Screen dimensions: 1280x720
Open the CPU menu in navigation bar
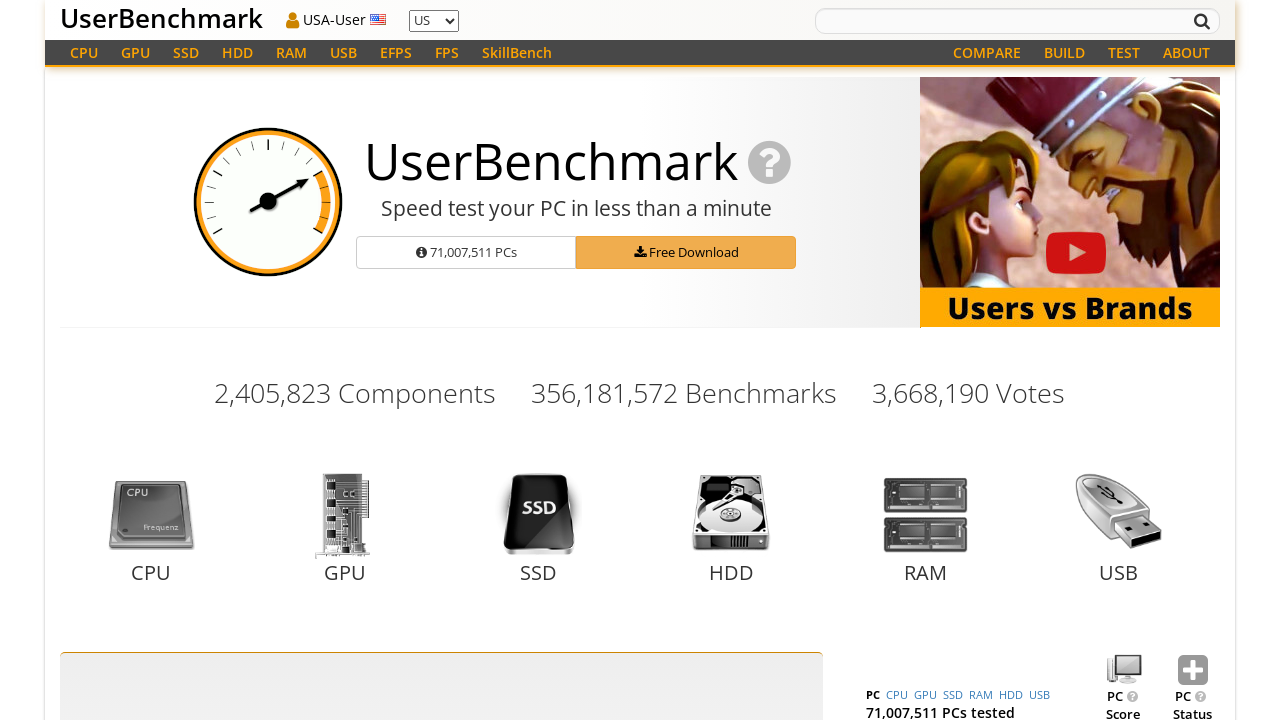pos(84,53)
